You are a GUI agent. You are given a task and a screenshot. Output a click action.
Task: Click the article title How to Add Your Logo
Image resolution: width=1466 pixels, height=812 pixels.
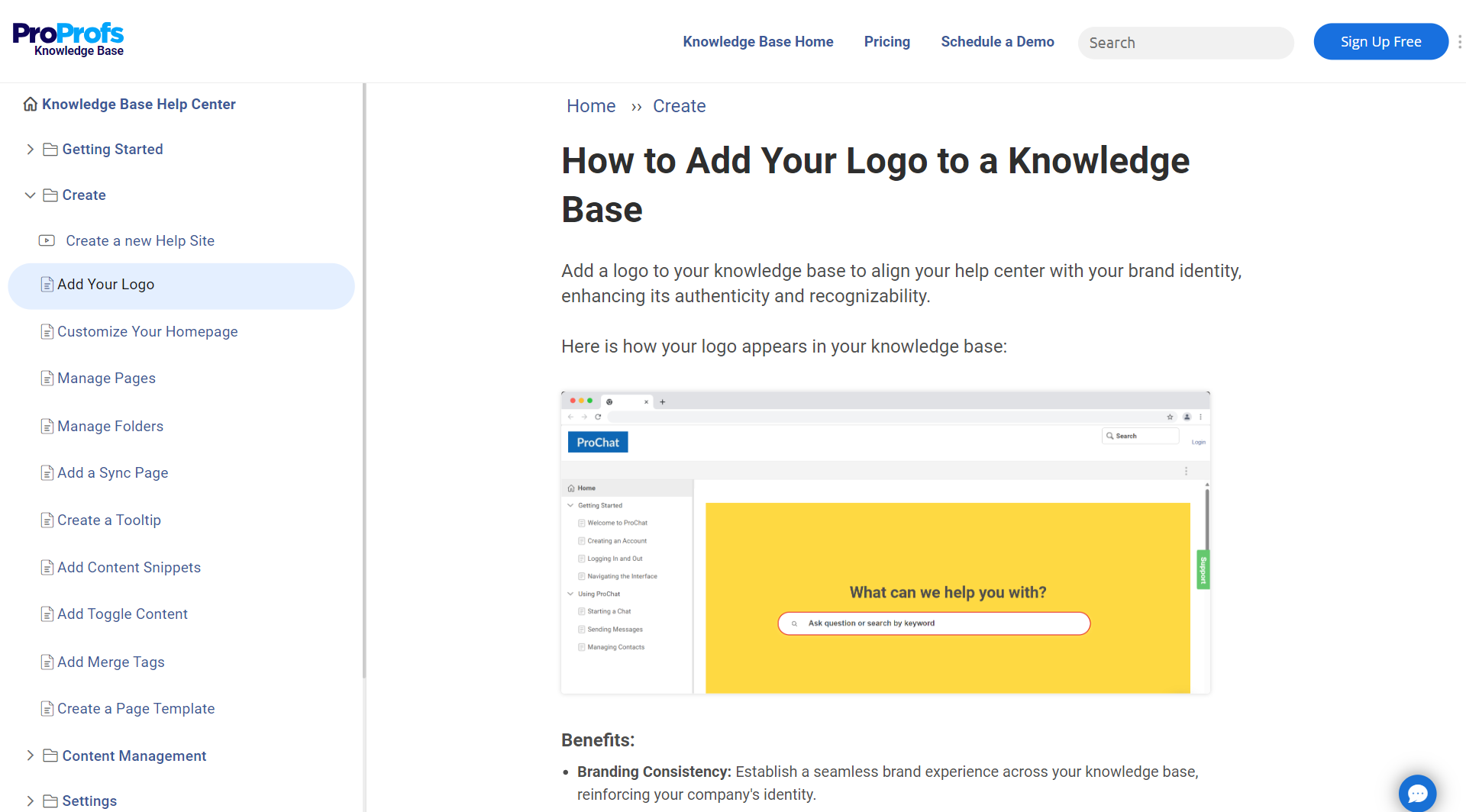point(875,185)
